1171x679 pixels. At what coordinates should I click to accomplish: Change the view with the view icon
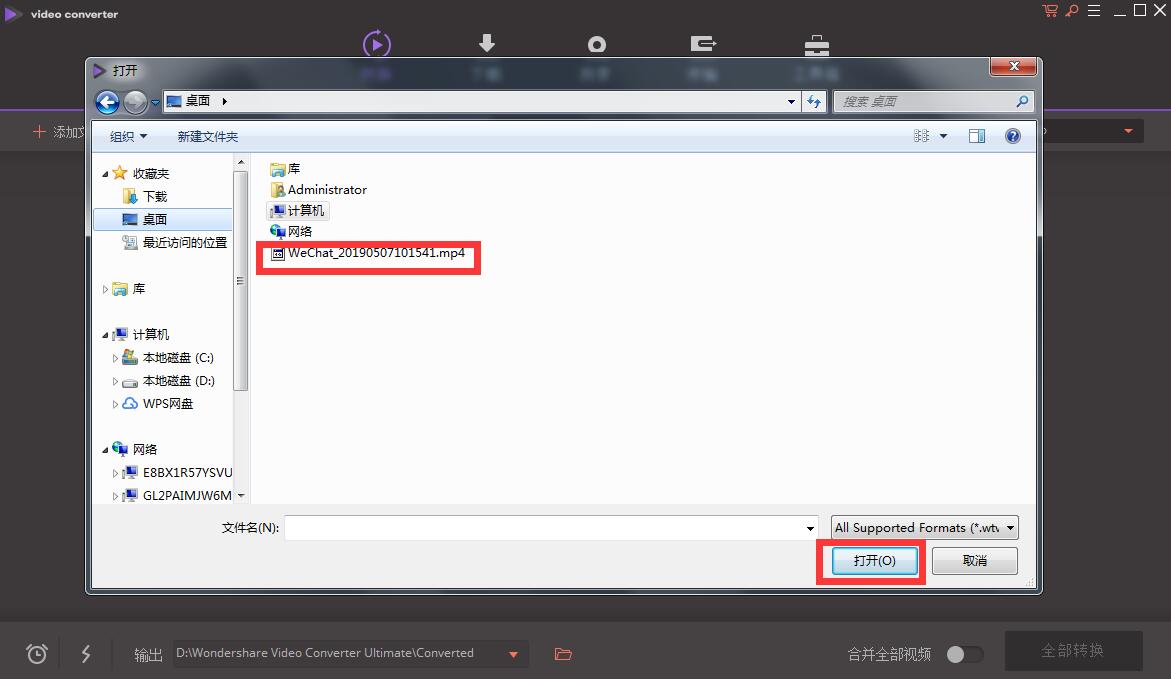pos(922,136)
